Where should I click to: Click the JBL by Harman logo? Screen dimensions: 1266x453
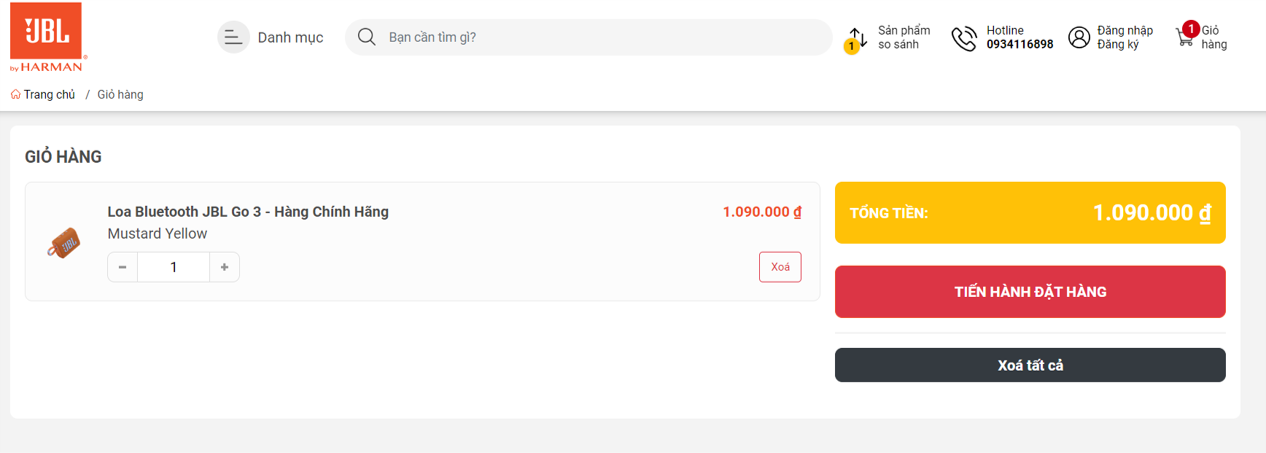(x=46, y=37)
